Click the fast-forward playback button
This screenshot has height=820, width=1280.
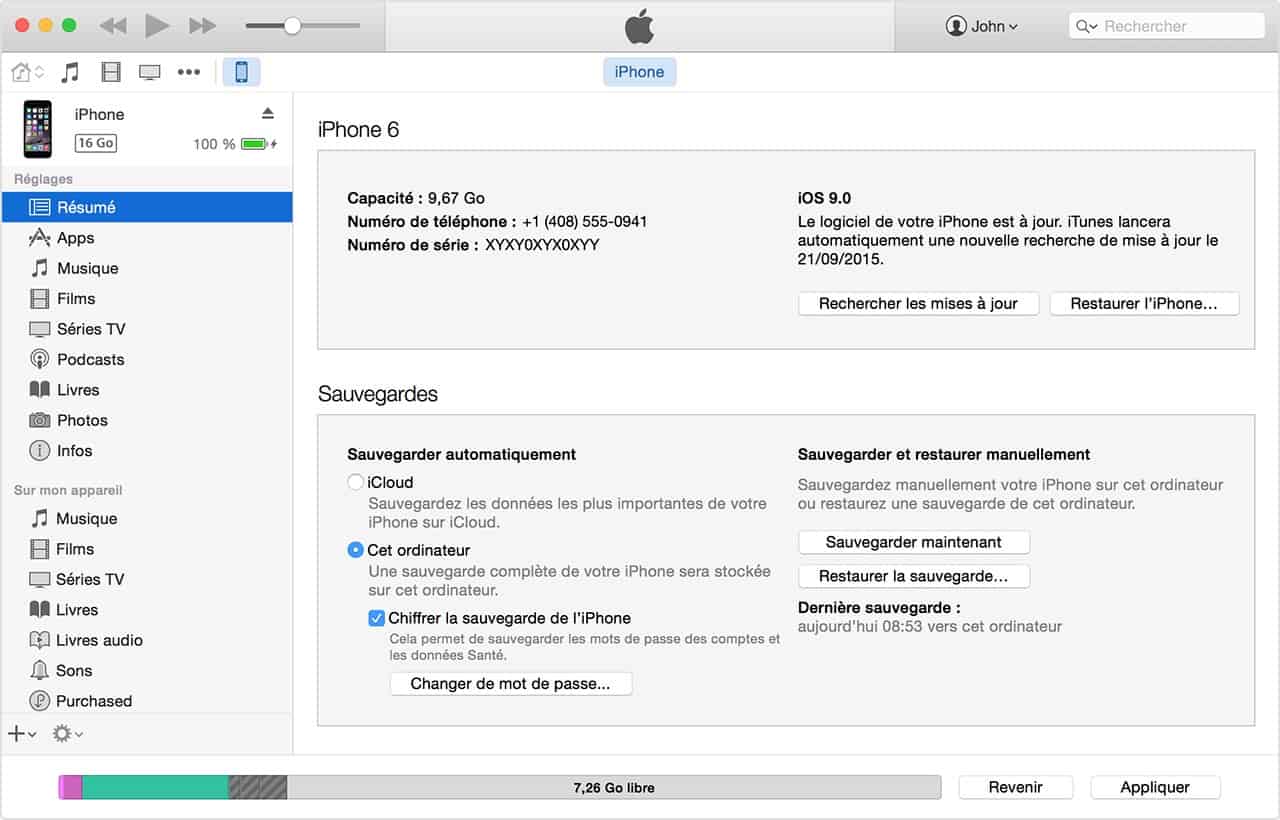pos(203,26)
